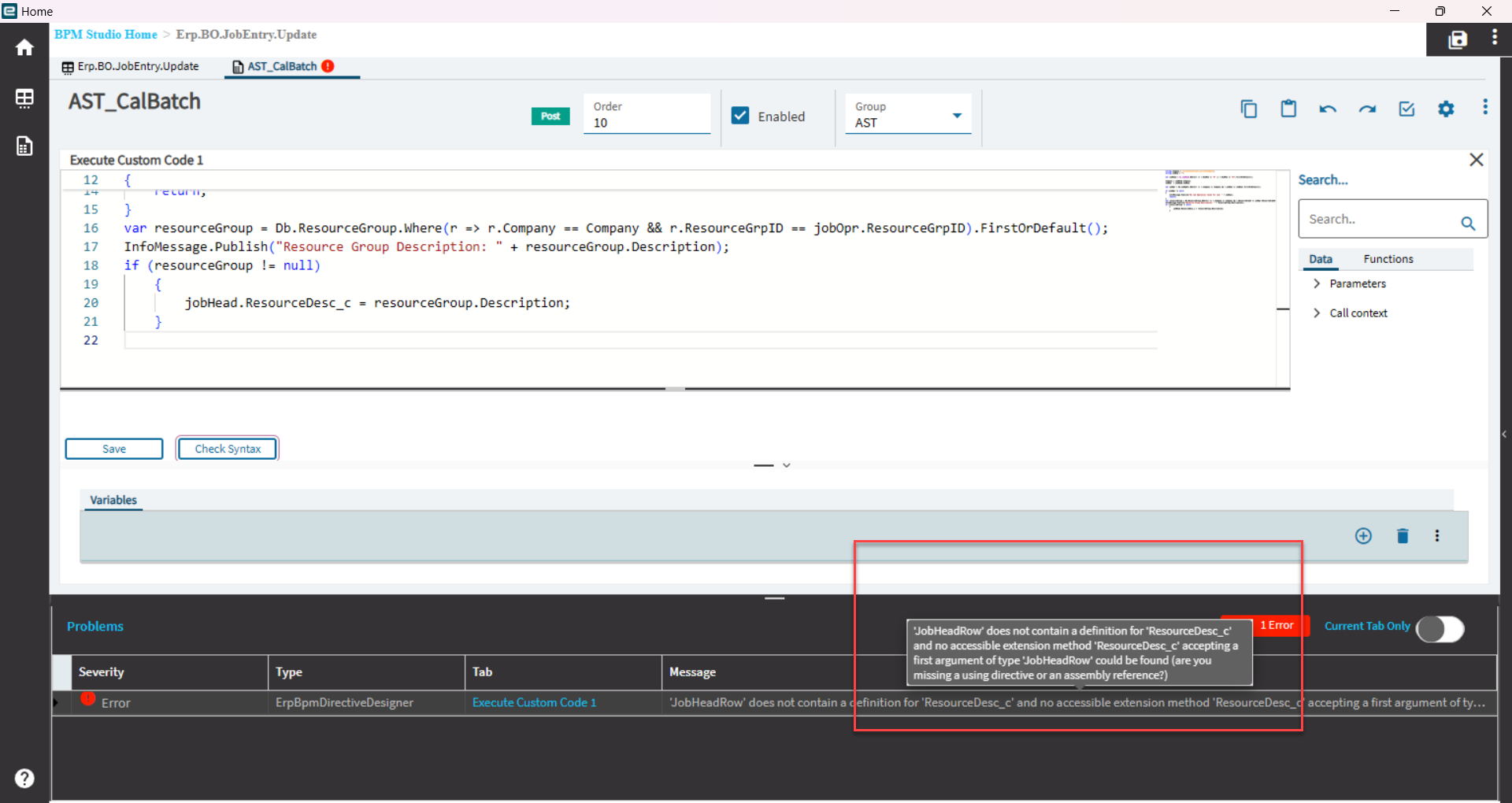Click the Check Syntax button
1512x803 pixels.
(228, 449)
